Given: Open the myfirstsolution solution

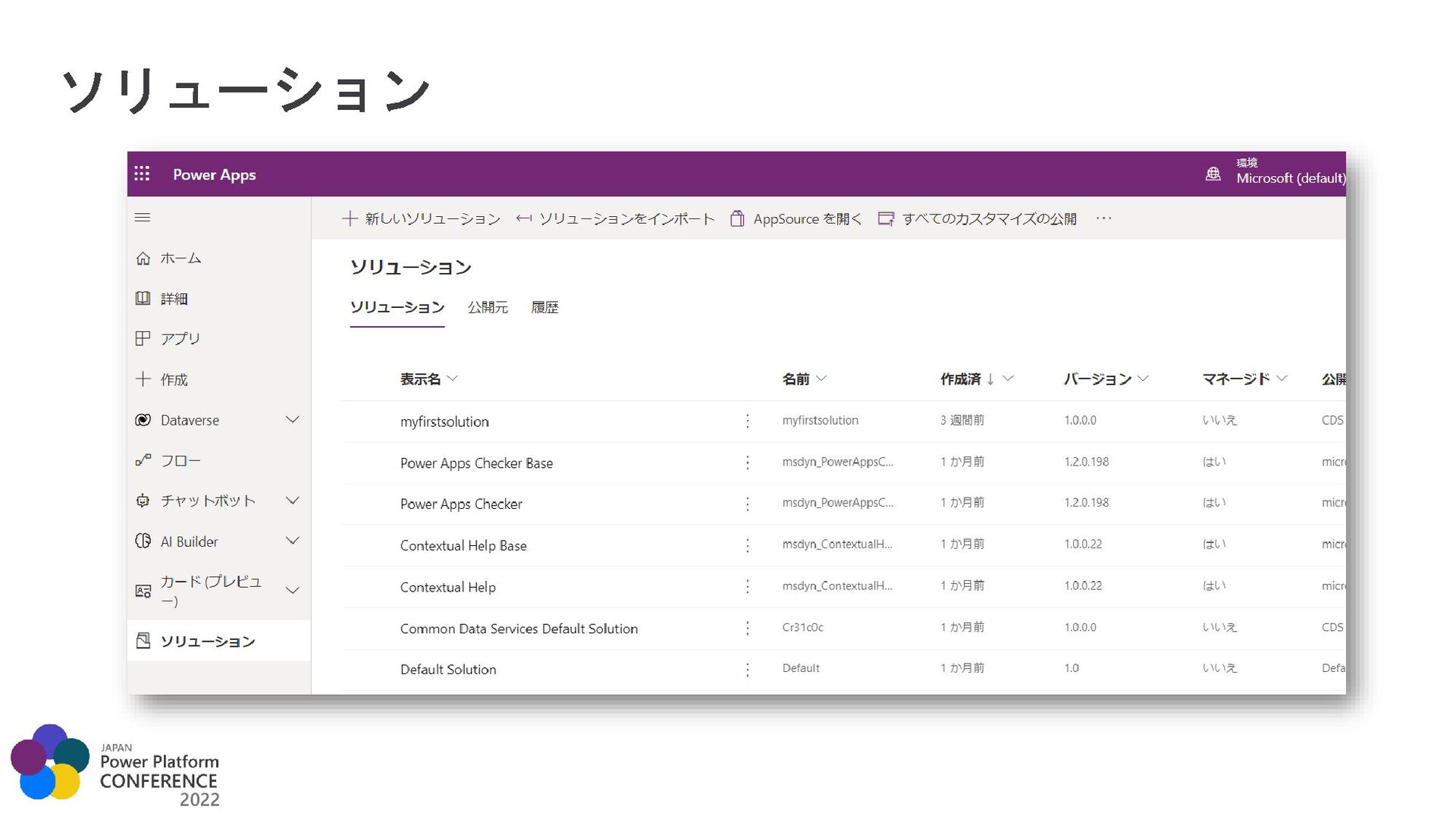Looking at the screenshot, I should tap(444, 422).
